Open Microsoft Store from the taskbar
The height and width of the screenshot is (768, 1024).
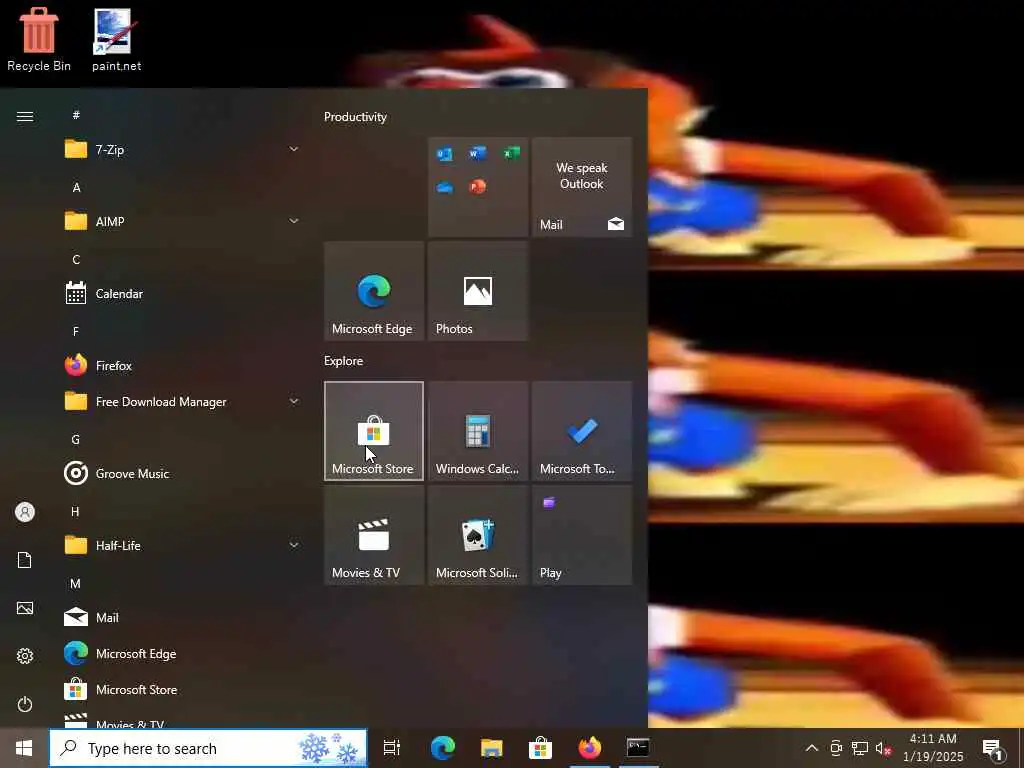coord(540,748)
